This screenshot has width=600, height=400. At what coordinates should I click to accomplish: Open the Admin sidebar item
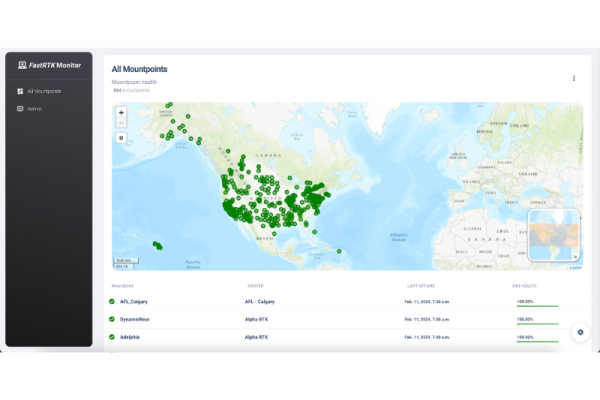pos(34,109)
